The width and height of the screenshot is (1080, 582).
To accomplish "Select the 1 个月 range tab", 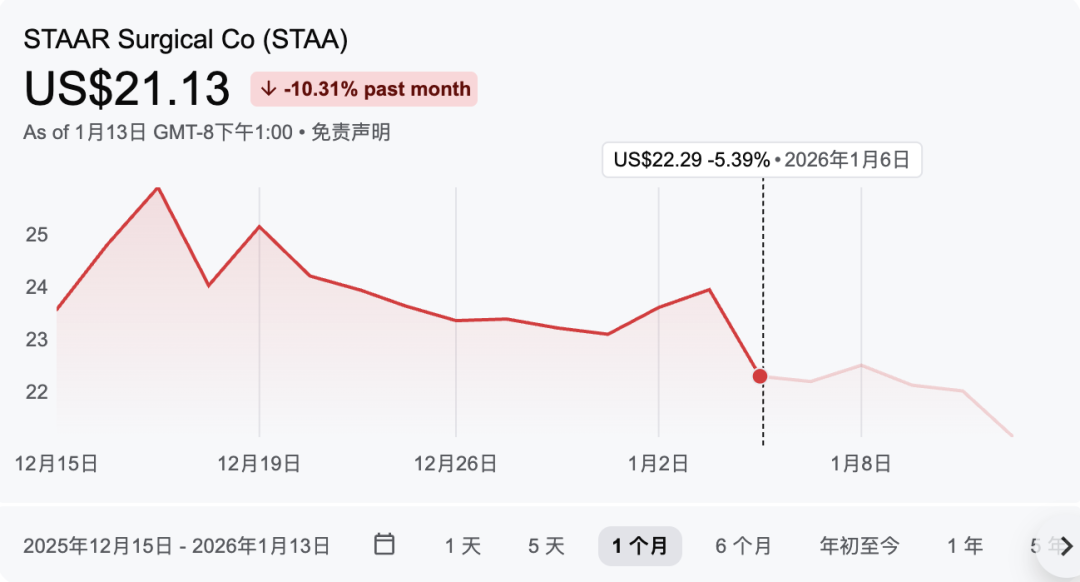I will point(640,546).
